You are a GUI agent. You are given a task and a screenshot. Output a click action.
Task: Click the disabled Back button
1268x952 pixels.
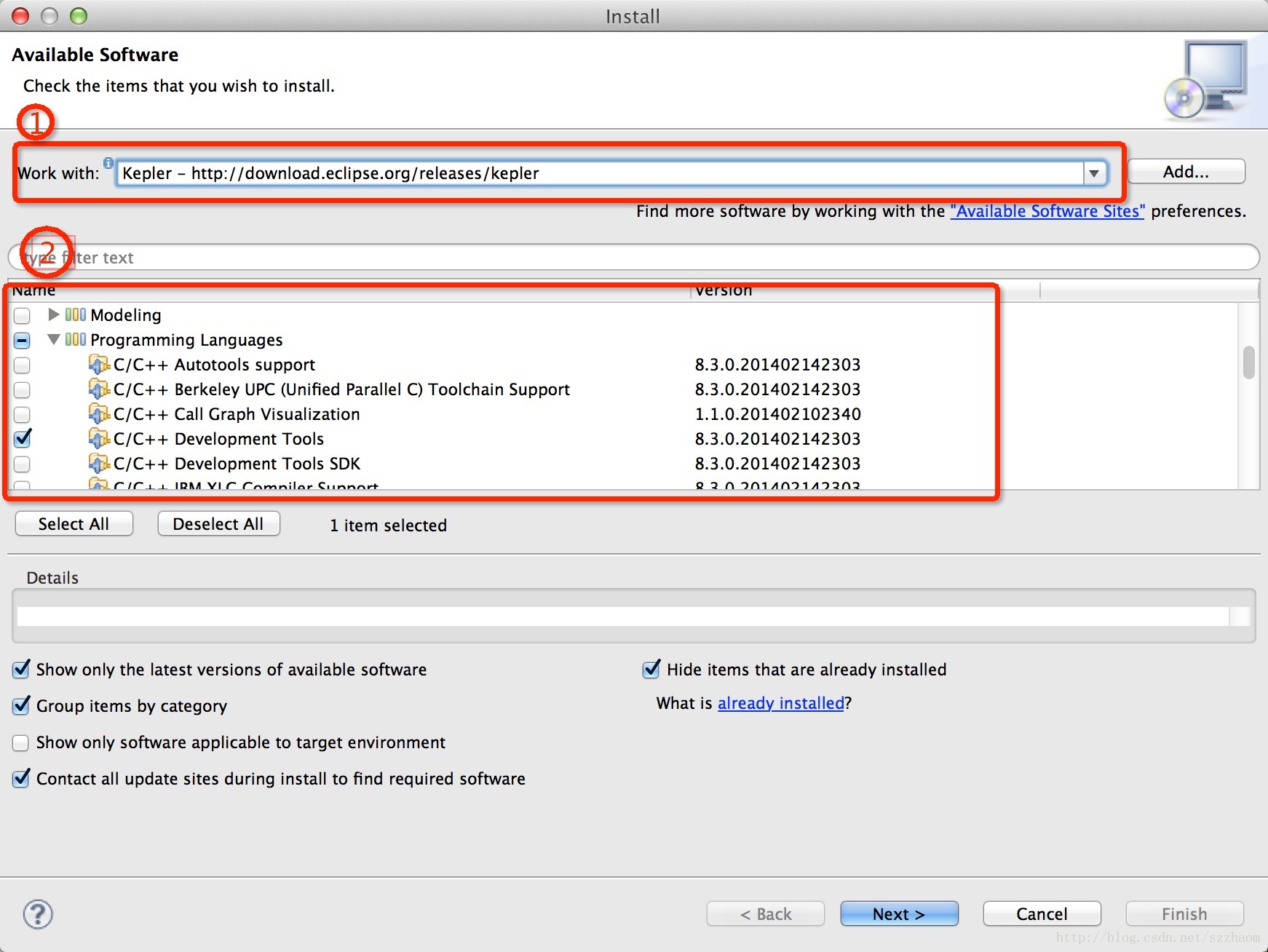click(x=765, y=914)
